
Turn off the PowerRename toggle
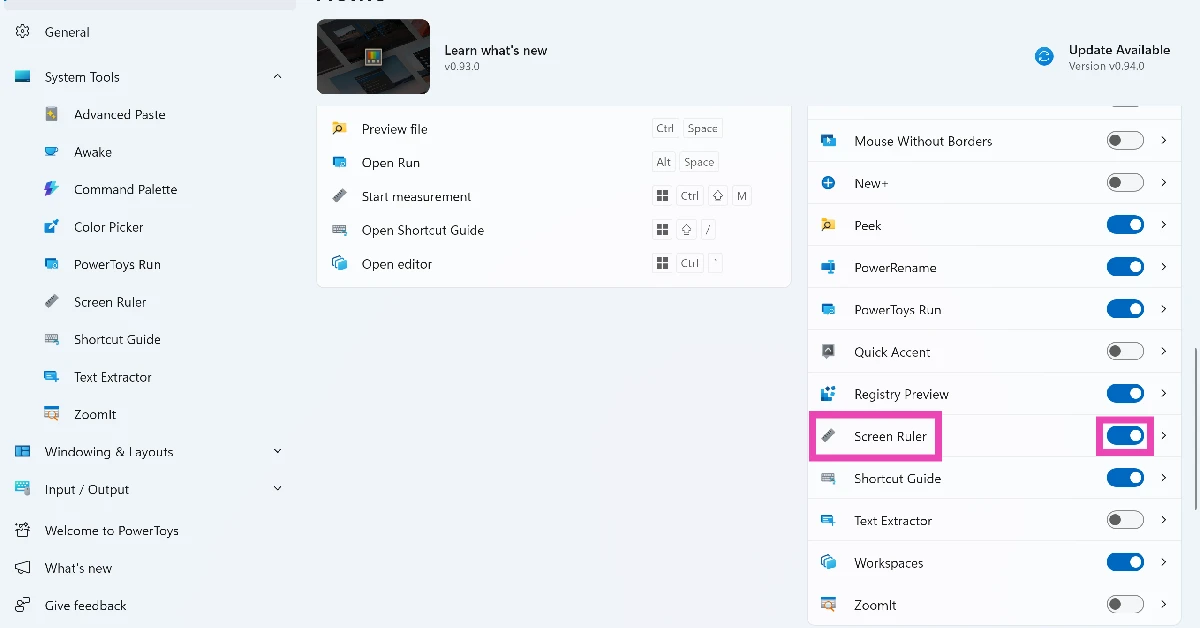coord(1125,267)
